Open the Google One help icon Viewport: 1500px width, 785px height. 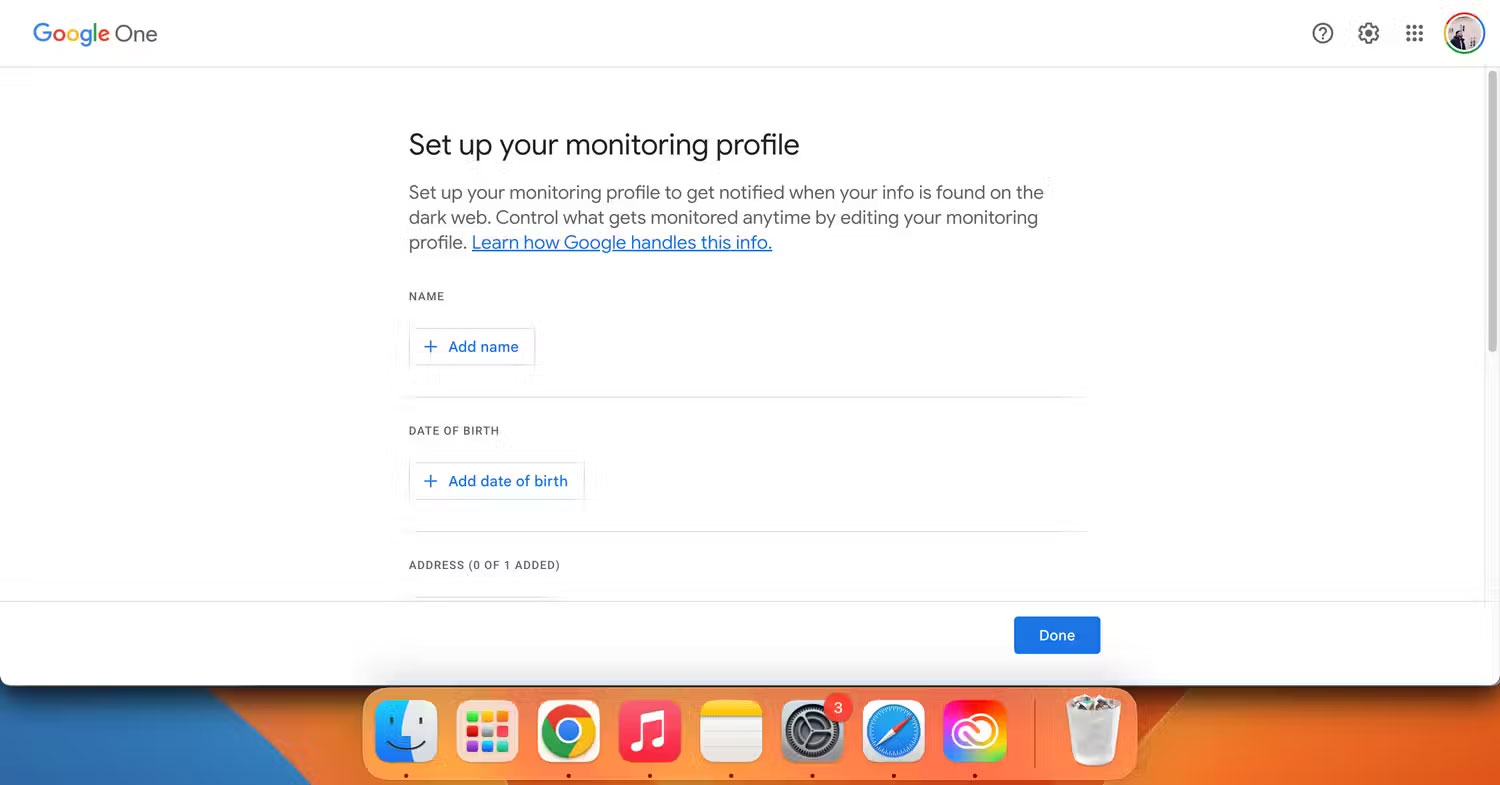[x=1322, y=33]
